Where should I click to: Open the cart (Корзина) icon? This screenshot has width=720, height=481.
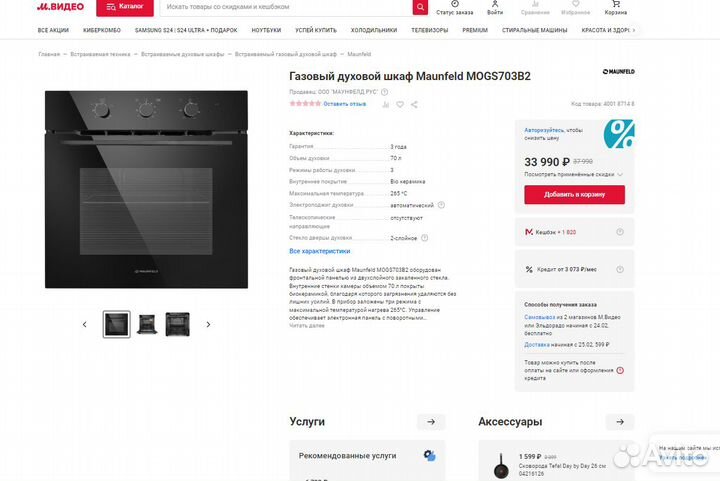615,6
